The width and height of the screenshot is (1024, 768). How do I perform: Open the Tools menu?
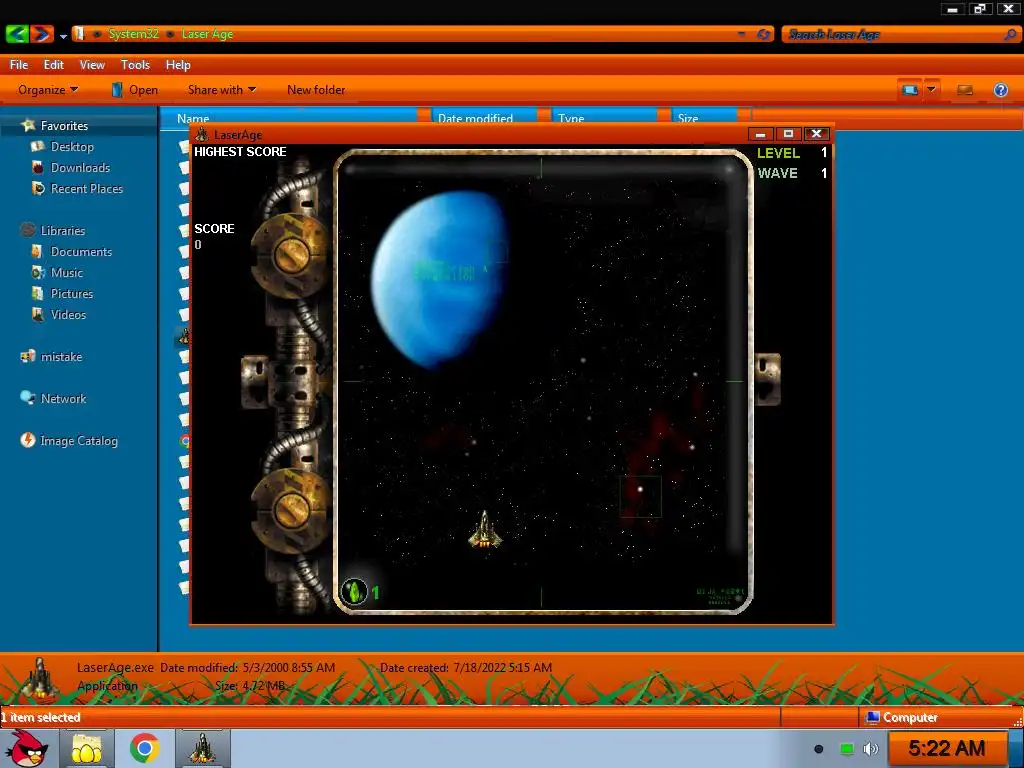coord(135,65)
